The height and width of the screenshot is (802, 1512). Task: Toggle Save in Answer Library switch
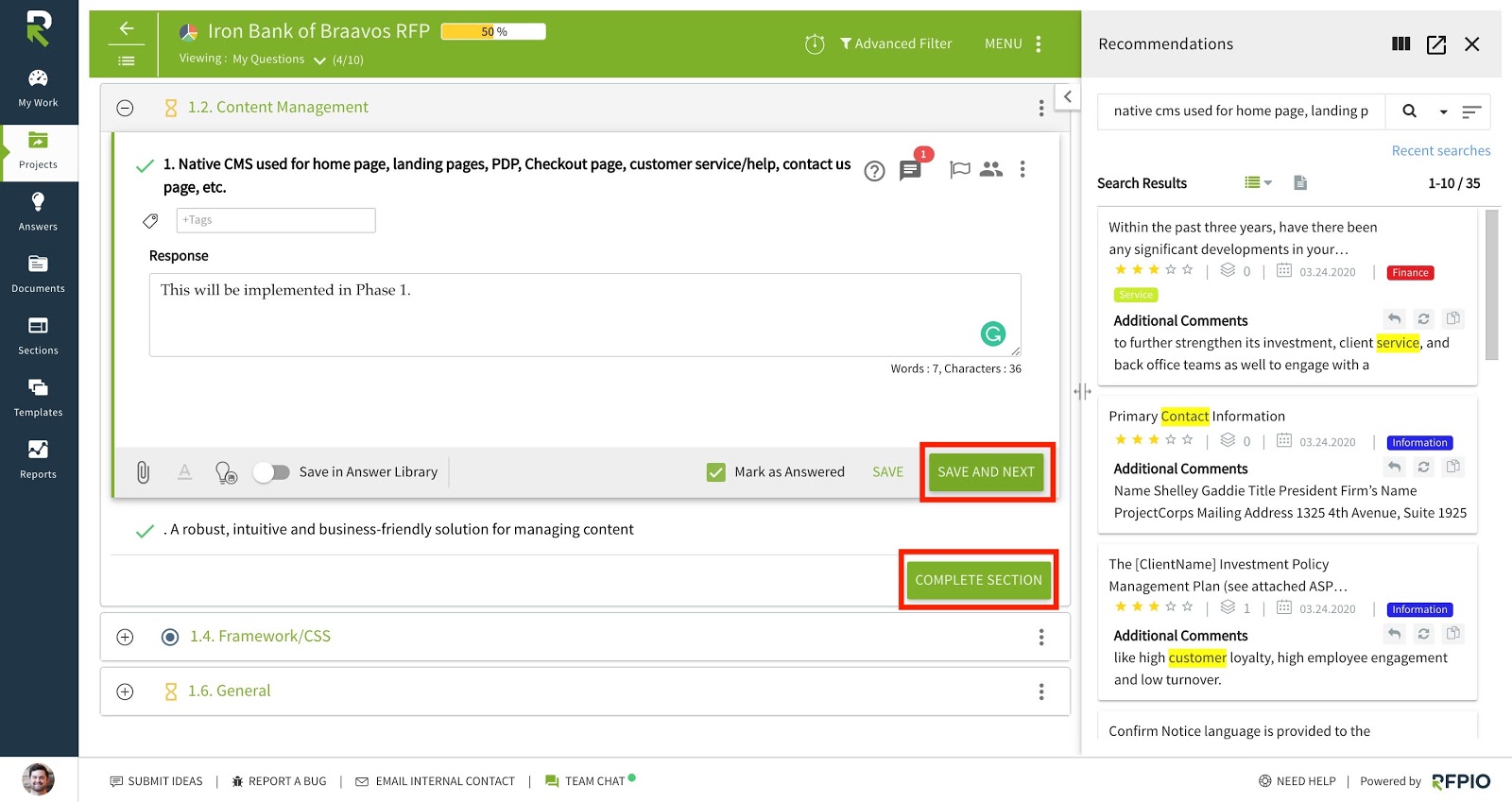tap(271, 472)
